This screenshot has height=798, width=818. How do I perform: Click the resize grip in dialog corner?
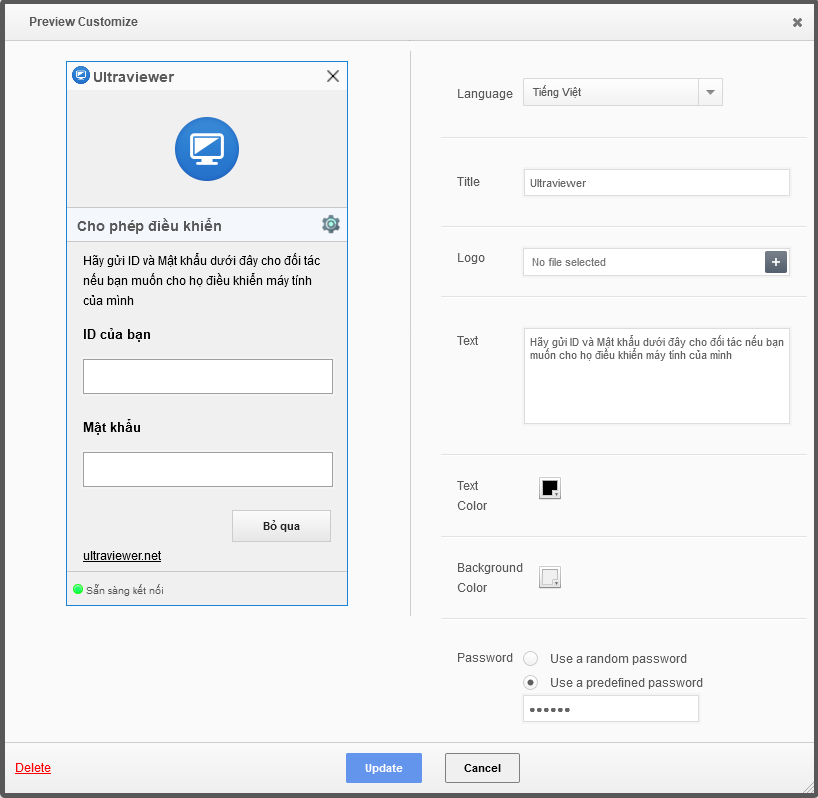(807, 787)
